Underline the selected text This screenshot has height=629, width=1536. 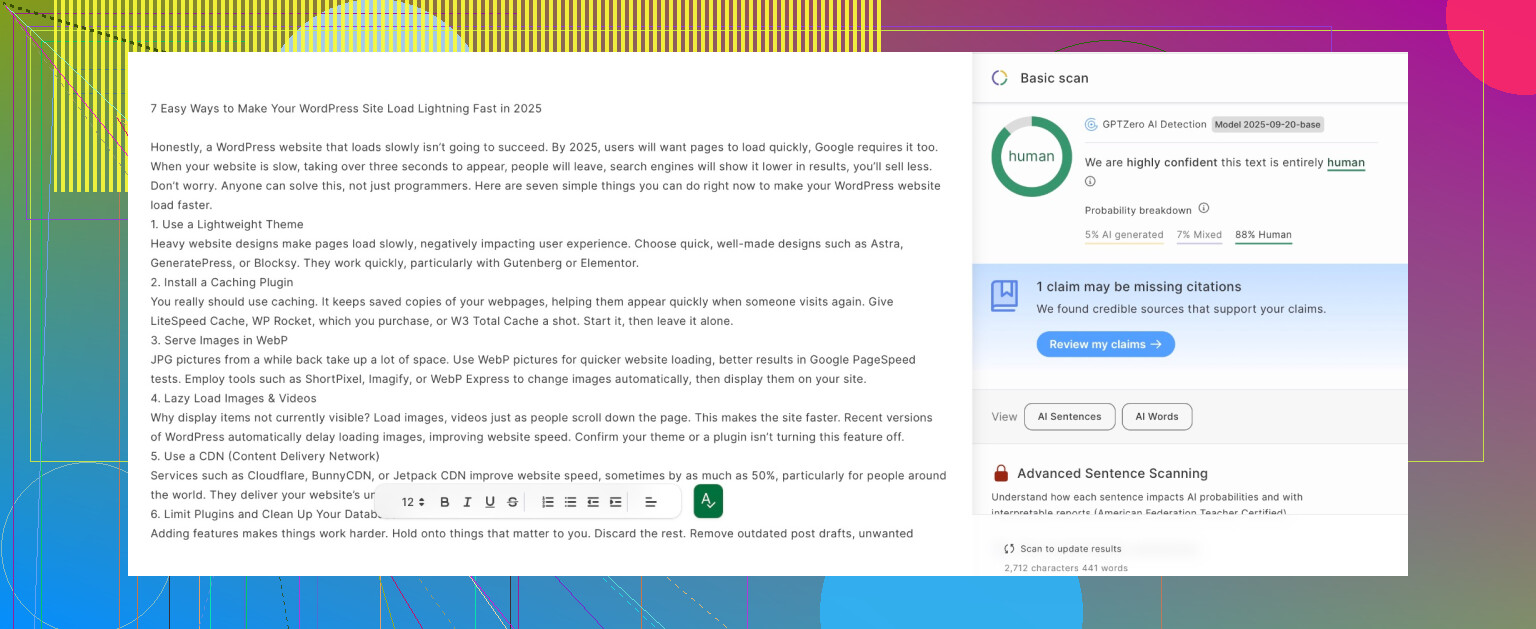490,502
